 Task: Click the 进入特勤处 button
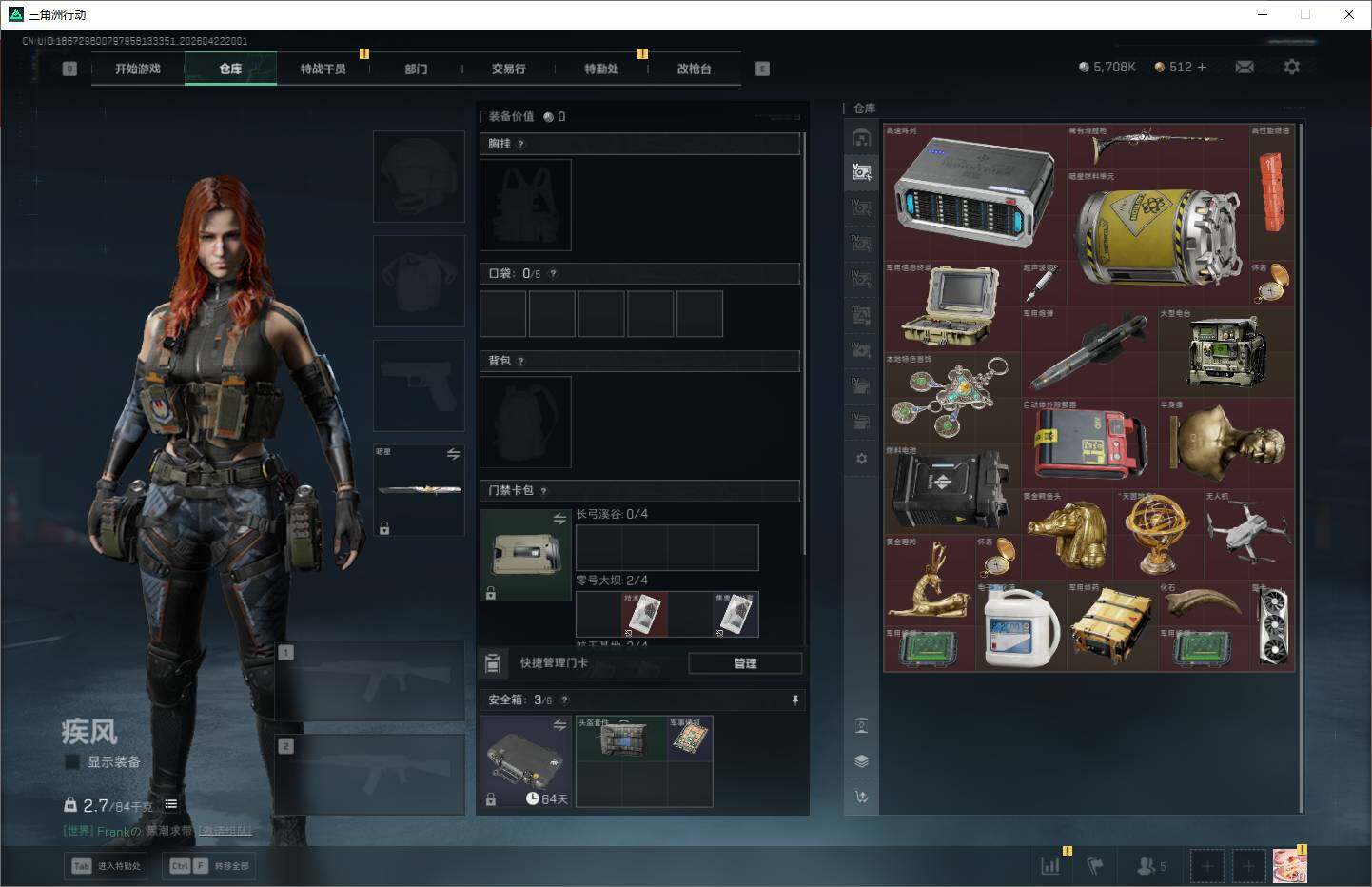click(x=106, y=866)
